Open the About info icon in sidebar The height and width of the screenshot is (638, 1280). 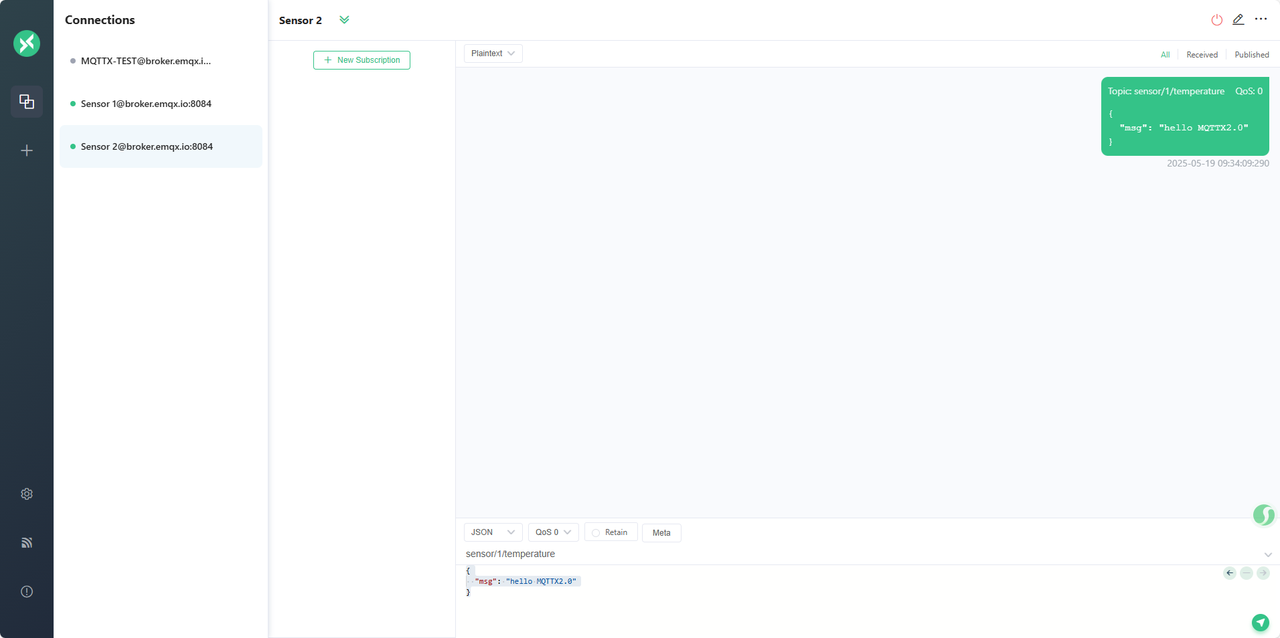(27, 591)
